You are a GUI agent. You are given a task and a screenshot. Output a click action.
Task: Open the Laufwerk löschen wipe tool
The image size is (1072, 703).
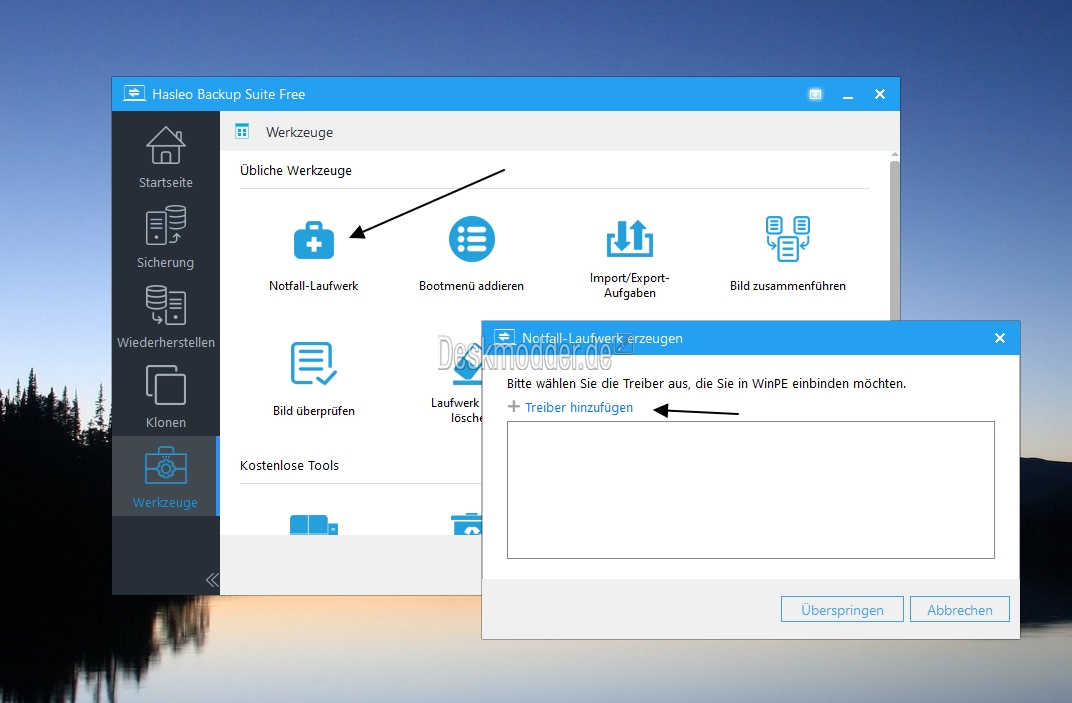[458, 383]
